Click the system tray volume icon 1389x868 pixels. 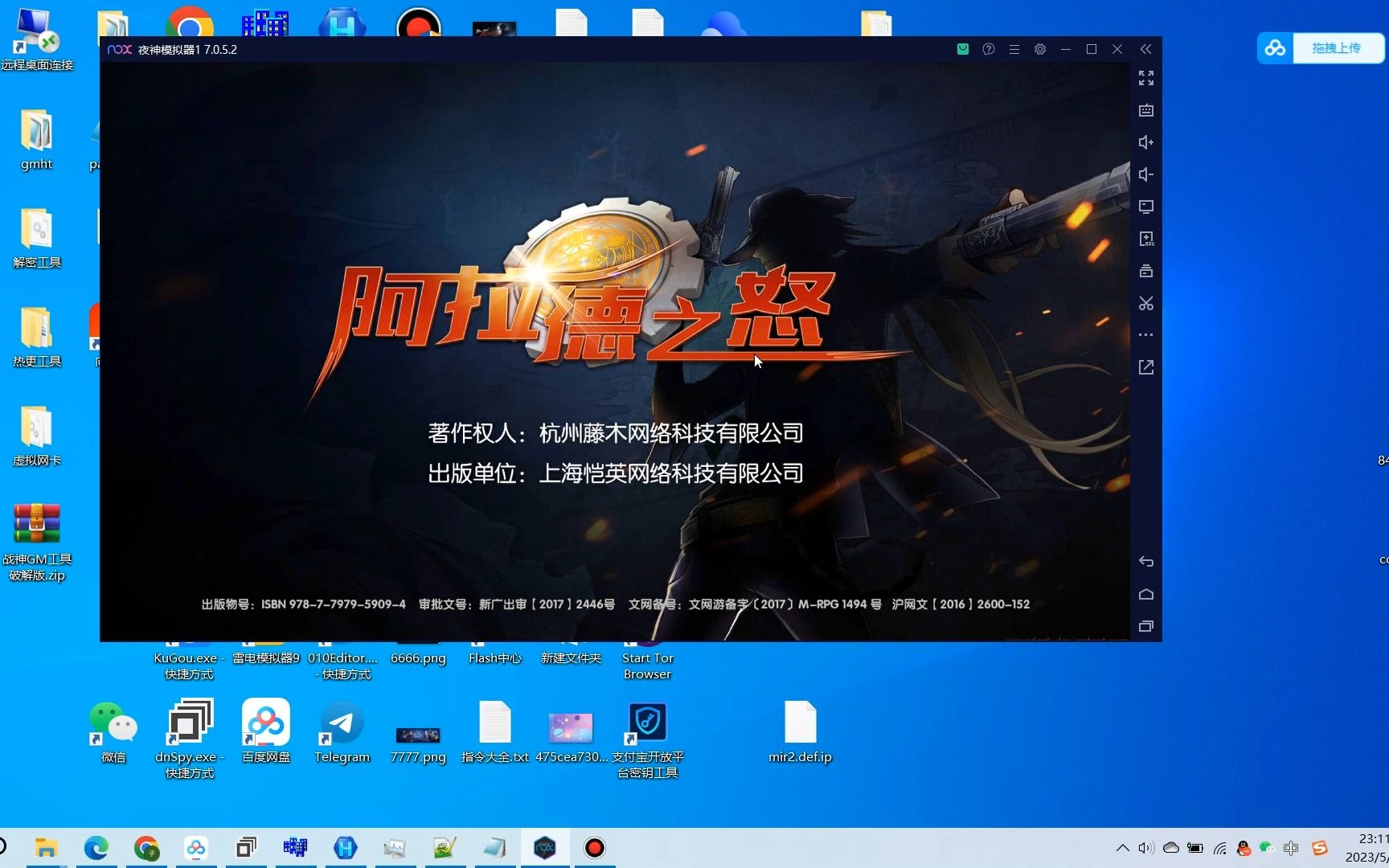[1146, 848]
